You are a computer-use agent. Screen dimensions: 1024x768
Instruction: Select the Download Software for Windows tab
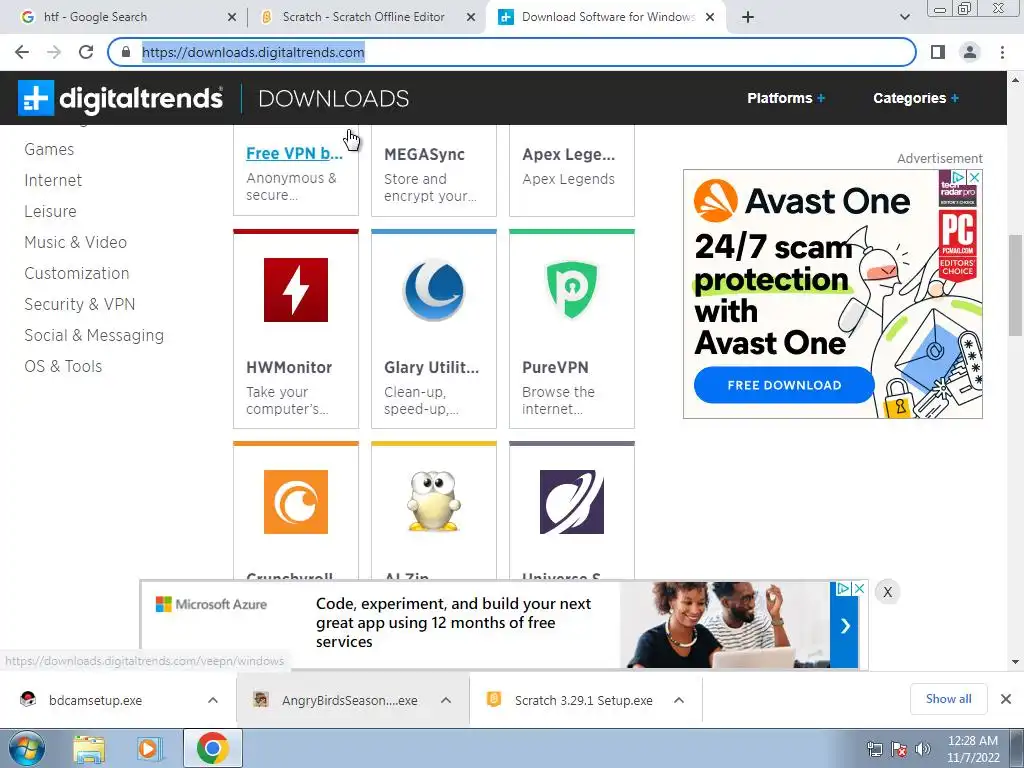[x=607, y=17]
